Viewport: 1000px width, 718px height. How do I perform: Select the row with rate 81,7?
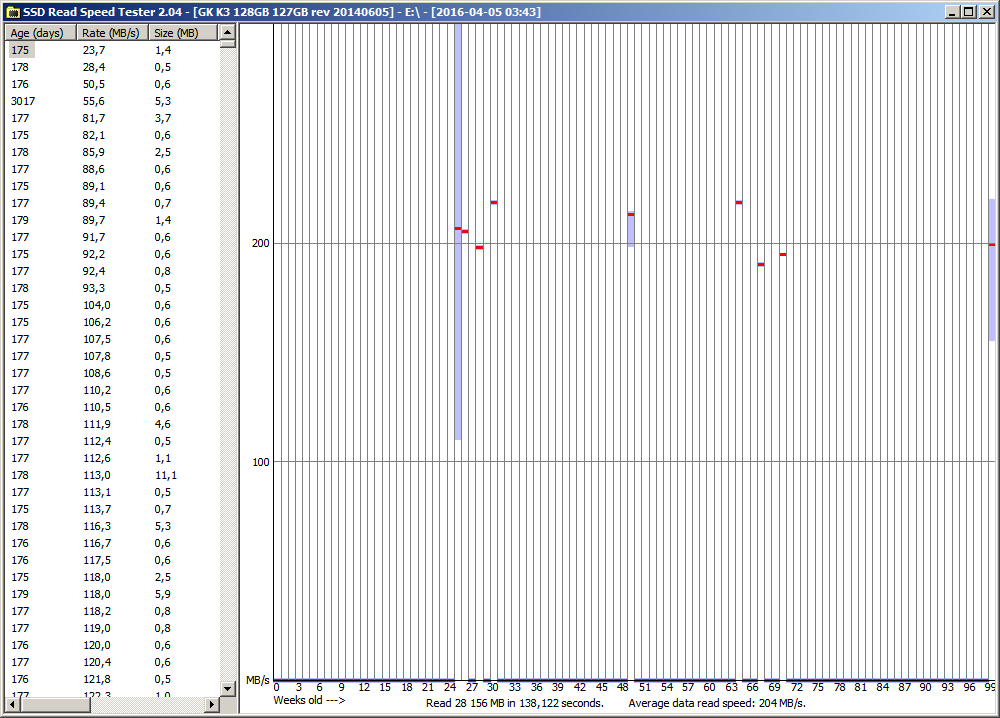[x=112, y=118]
